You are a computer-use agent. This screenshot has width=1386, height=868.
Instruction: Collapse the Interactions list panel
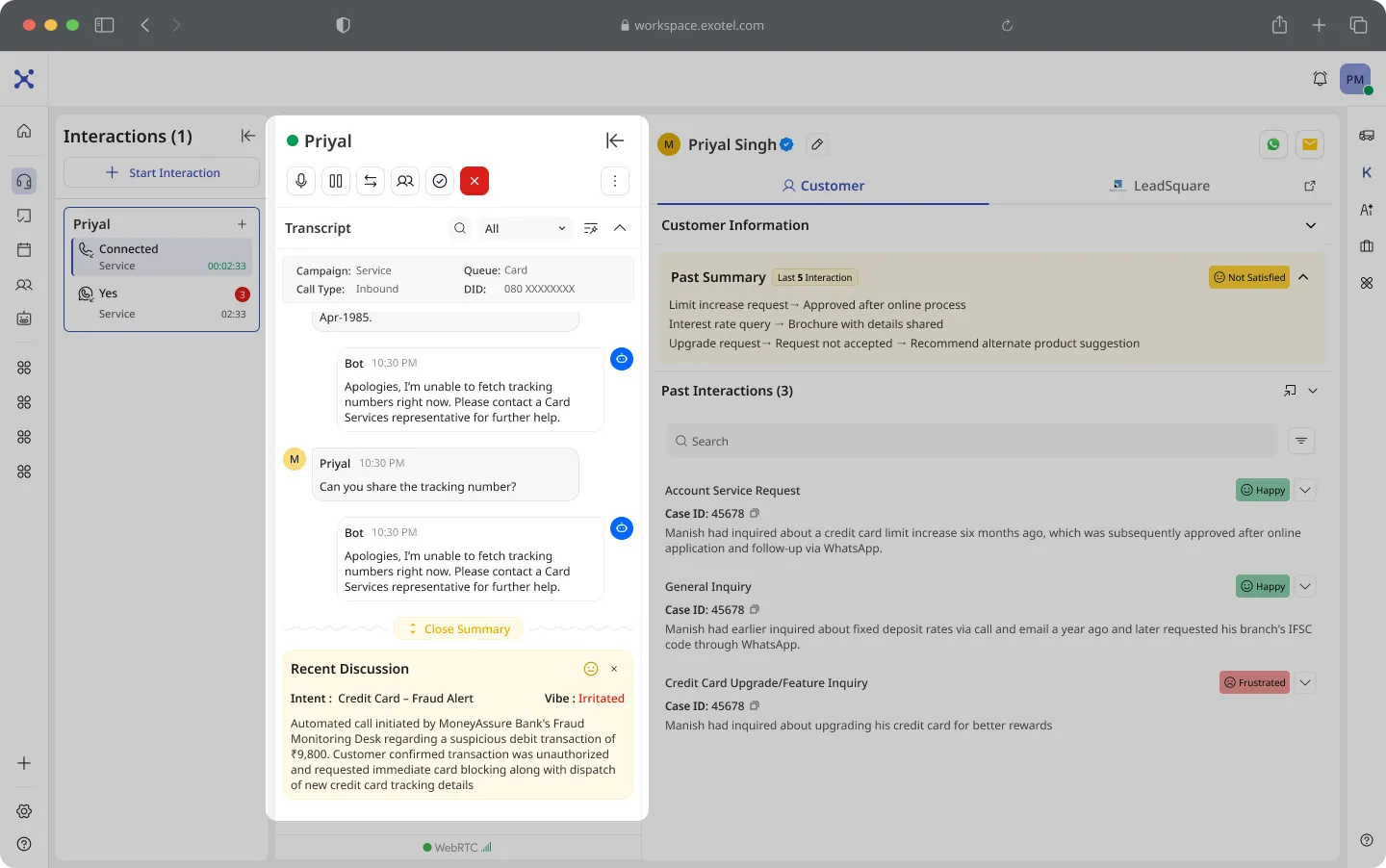click(x=248, y=136)
